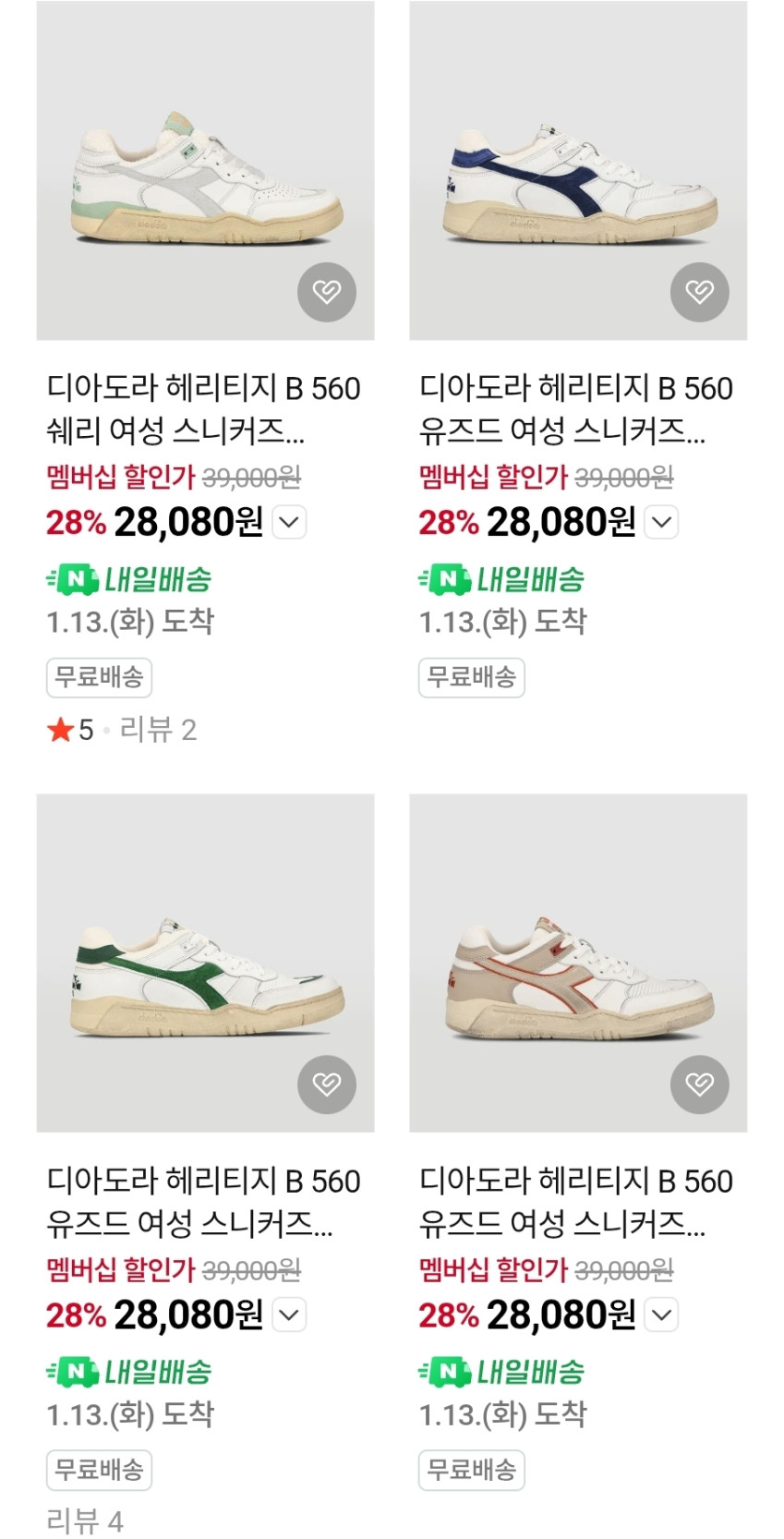Expand price dropdown for dark green sneaker
The width and height of the screenshot is (784, 1539).
tap(289, 1315)
